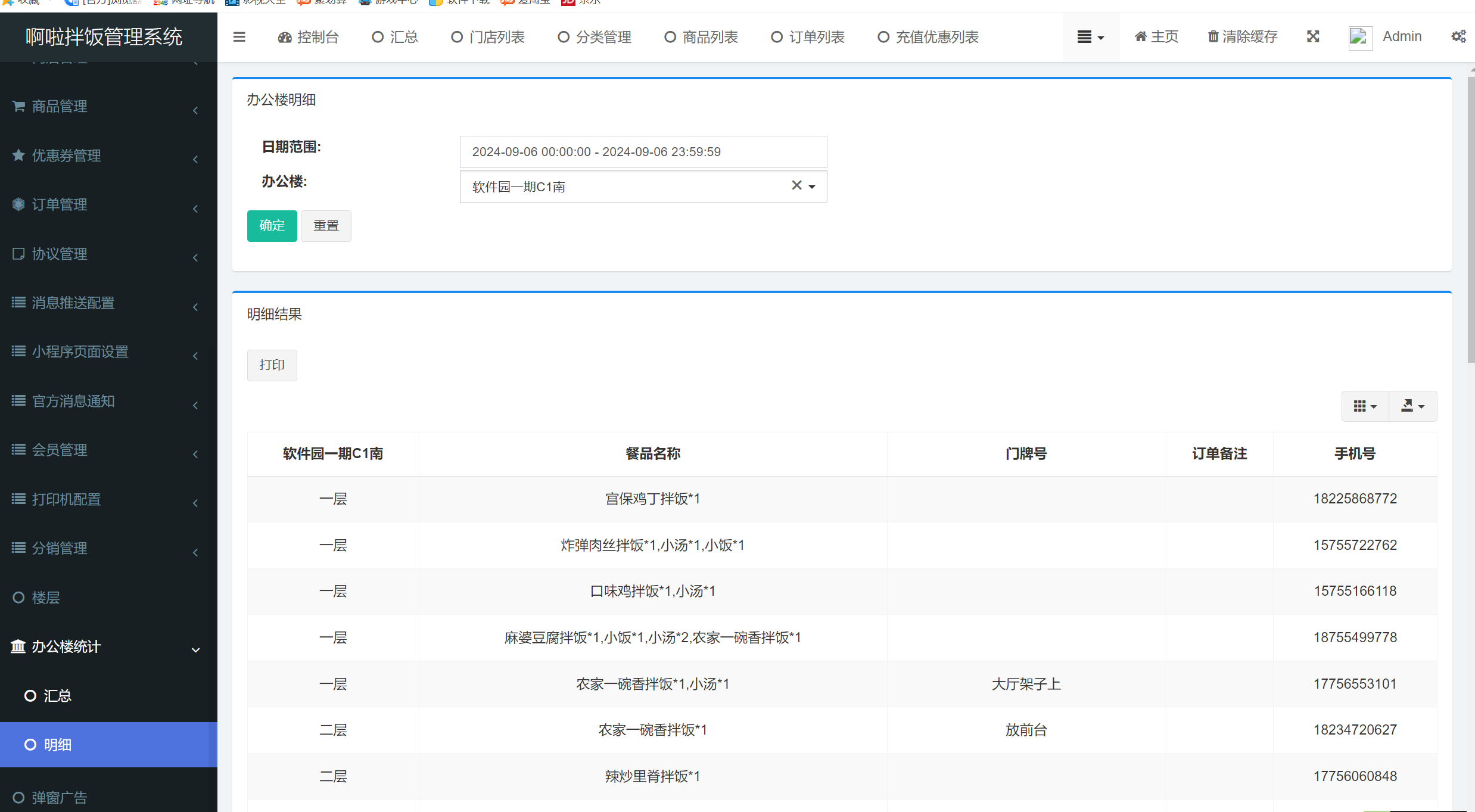Click the 打印 print button
The width and height of the screenshot is (1475, 812).
coord(272,365)
